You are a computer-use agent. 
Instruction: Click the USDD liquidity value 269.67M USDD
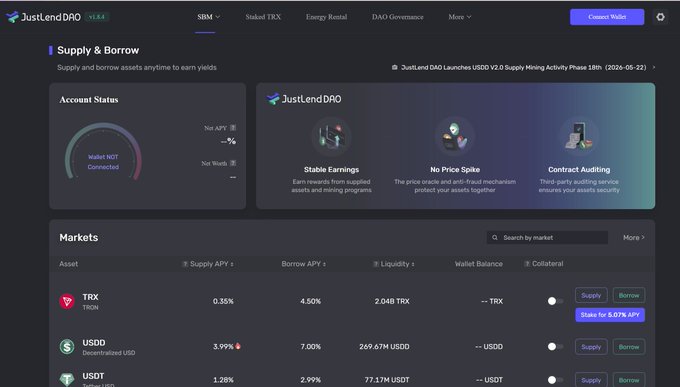[x=384, y=347]
